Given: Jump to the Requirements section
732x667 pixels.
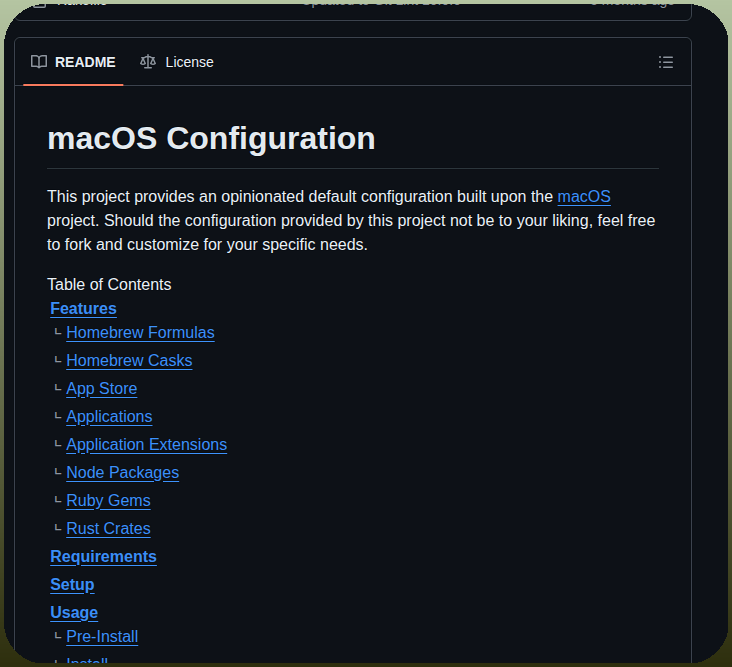Looking at the screenshot, I should [x=103, y=556].
